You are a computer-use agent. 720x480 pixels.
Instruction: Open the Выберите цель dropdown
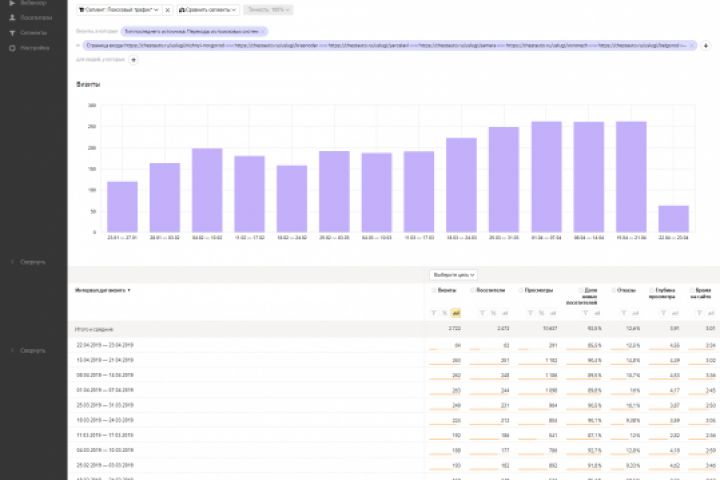[454, 275]
